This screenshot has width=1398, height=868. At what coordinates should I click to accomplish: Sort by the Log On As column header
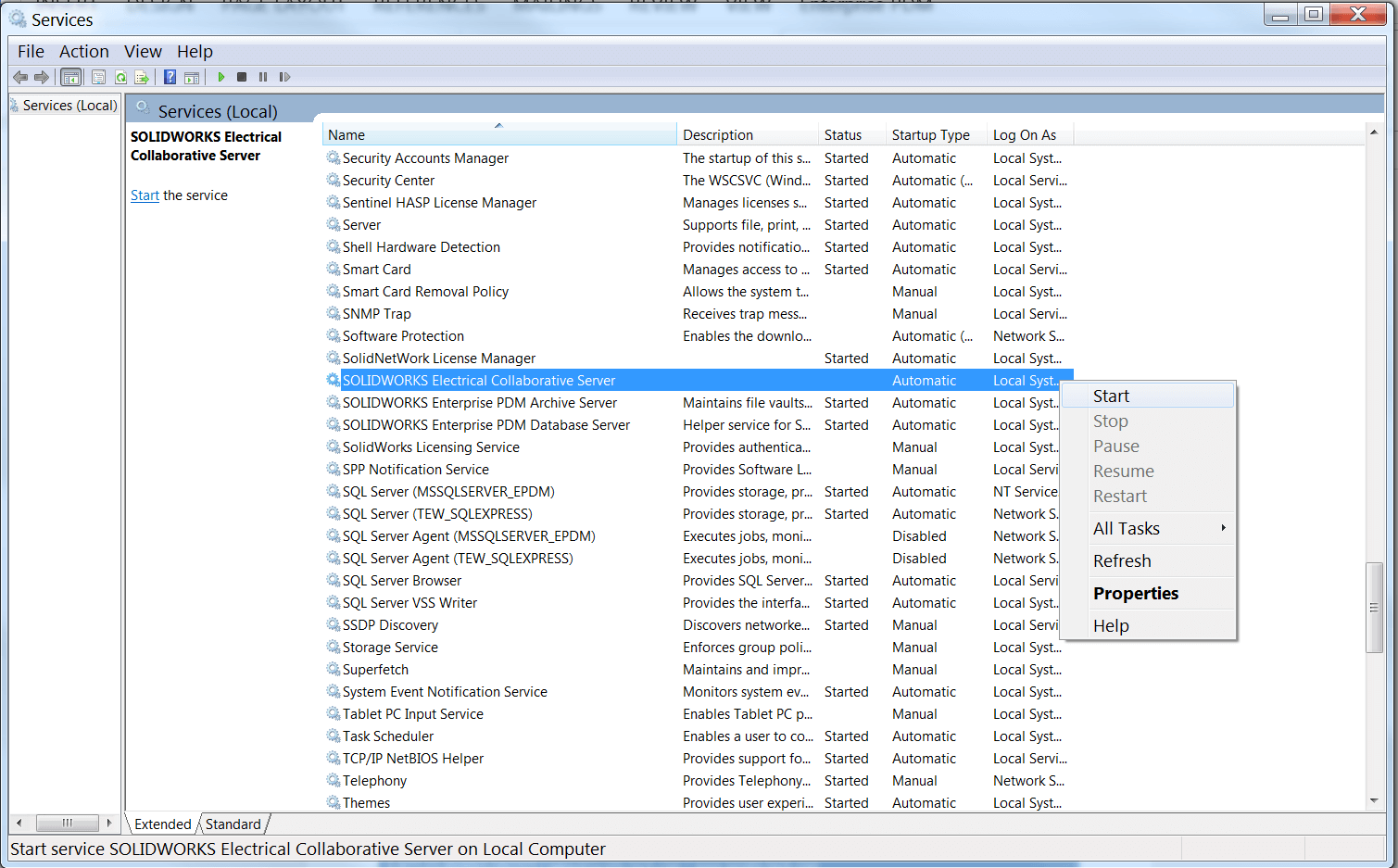click(x=1030, y=134)
